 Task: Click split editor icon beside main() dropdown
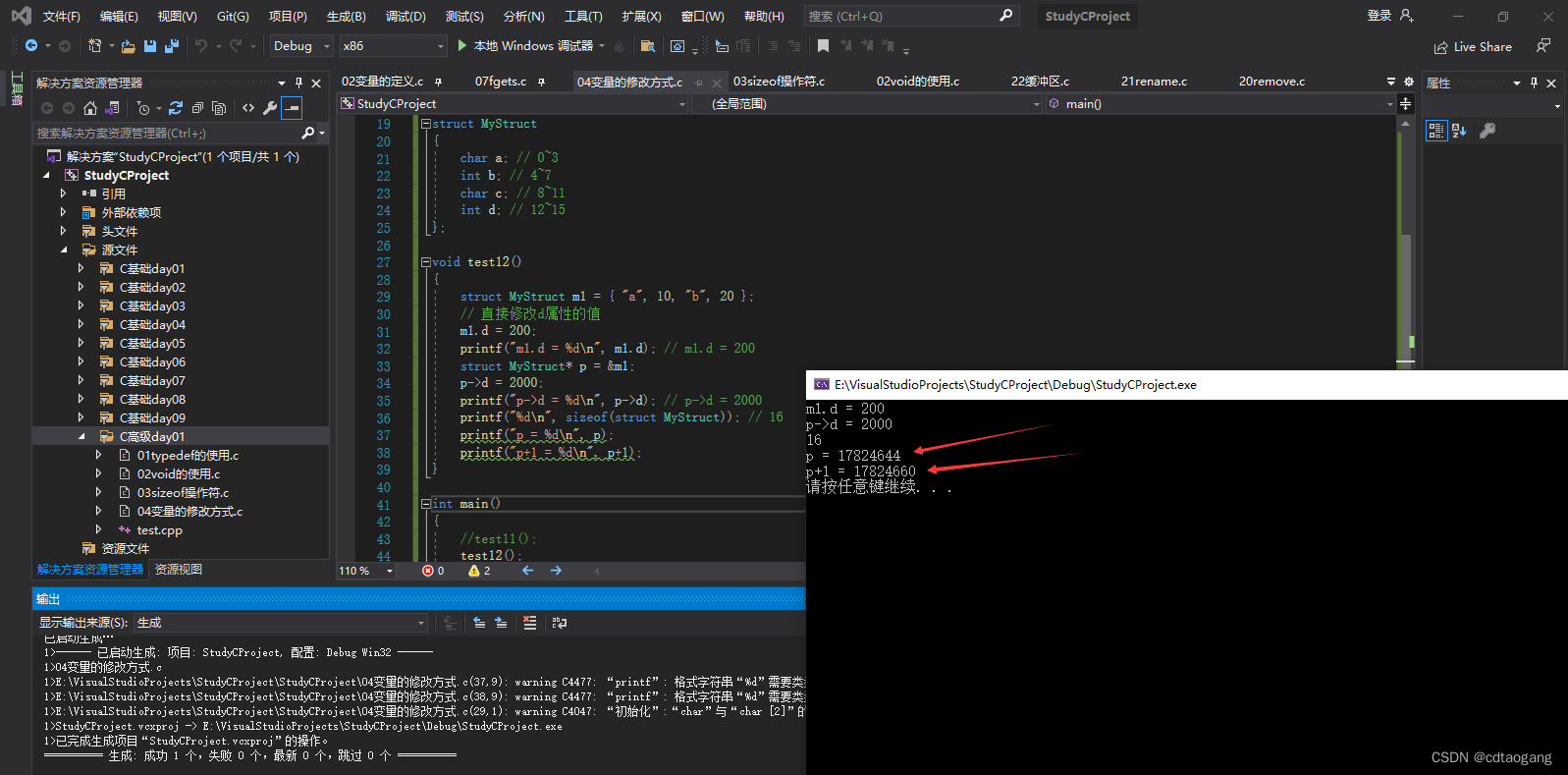coord(1406,104)
